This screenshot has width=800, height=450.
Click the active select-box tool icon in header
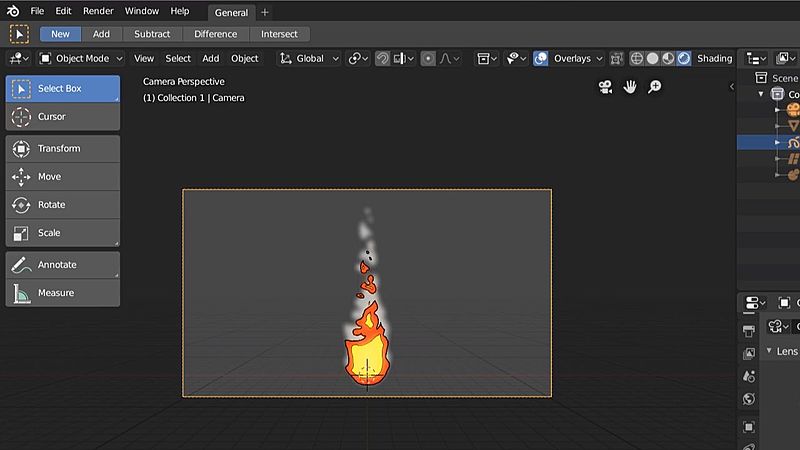19,34
